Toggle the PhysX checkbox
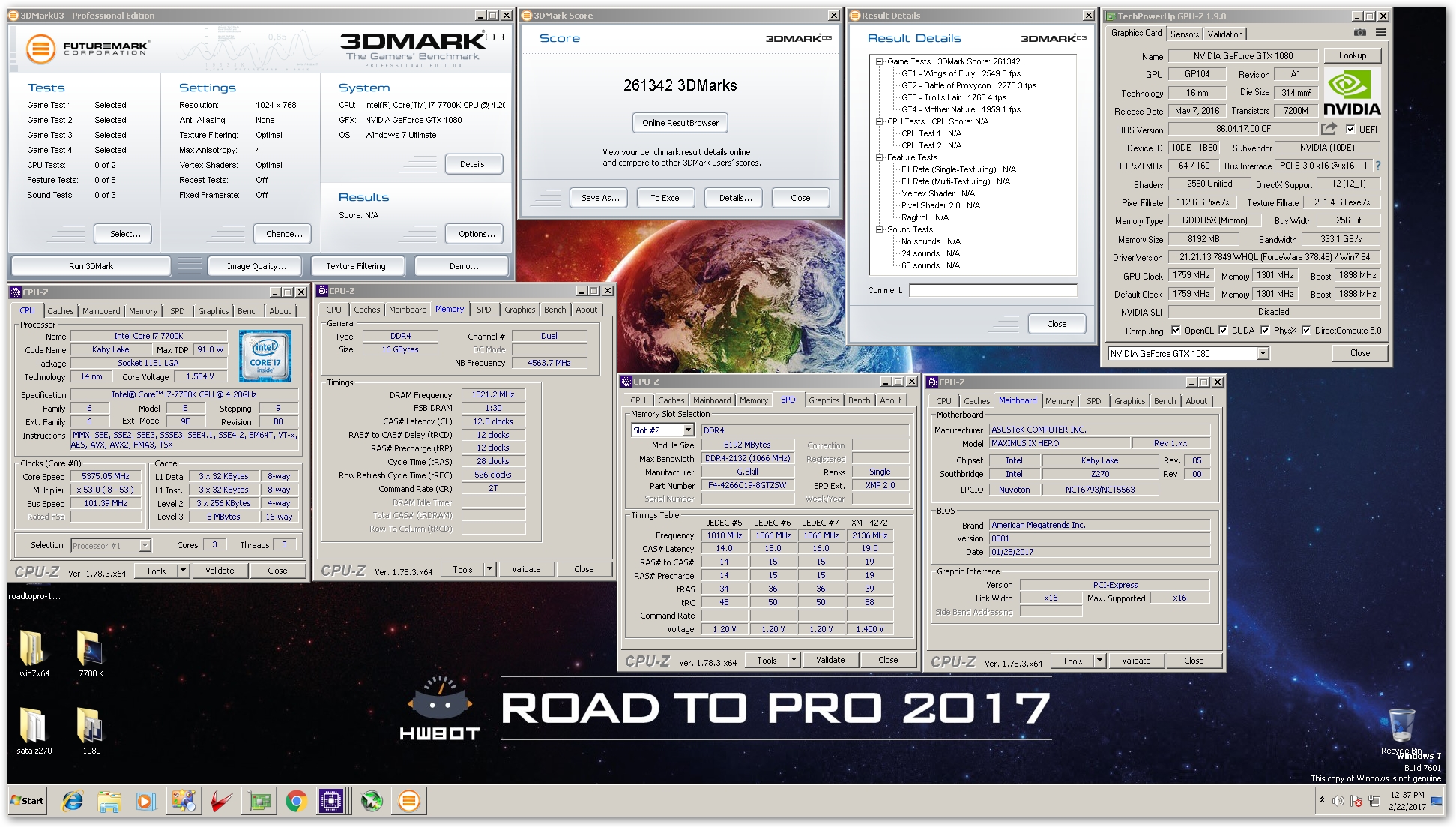This screenshot has height=827, width=1456. [x=1265, y=330]
